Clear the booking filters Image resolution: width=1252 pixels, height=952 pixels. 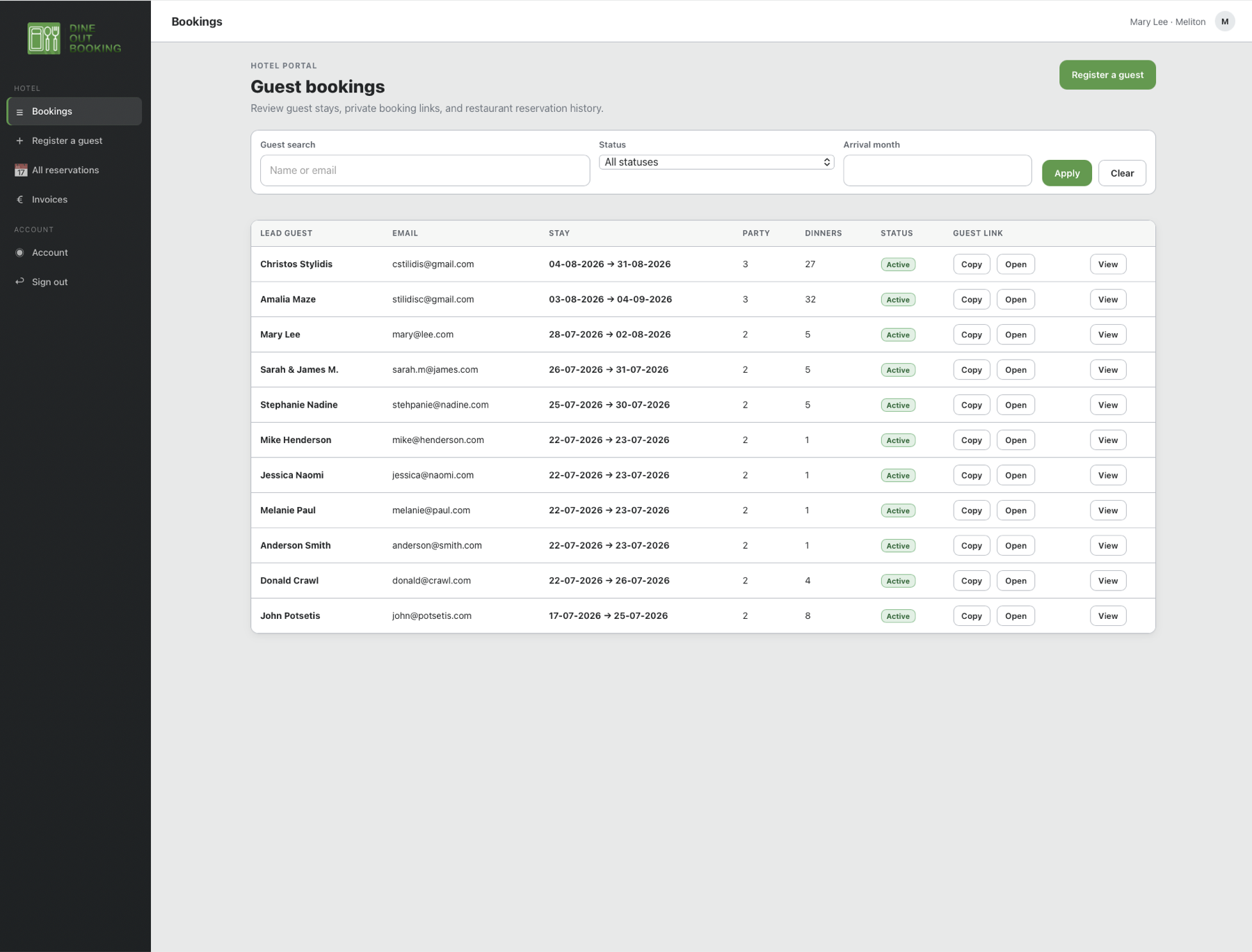pyautogui.click(x=1122, y=173)
